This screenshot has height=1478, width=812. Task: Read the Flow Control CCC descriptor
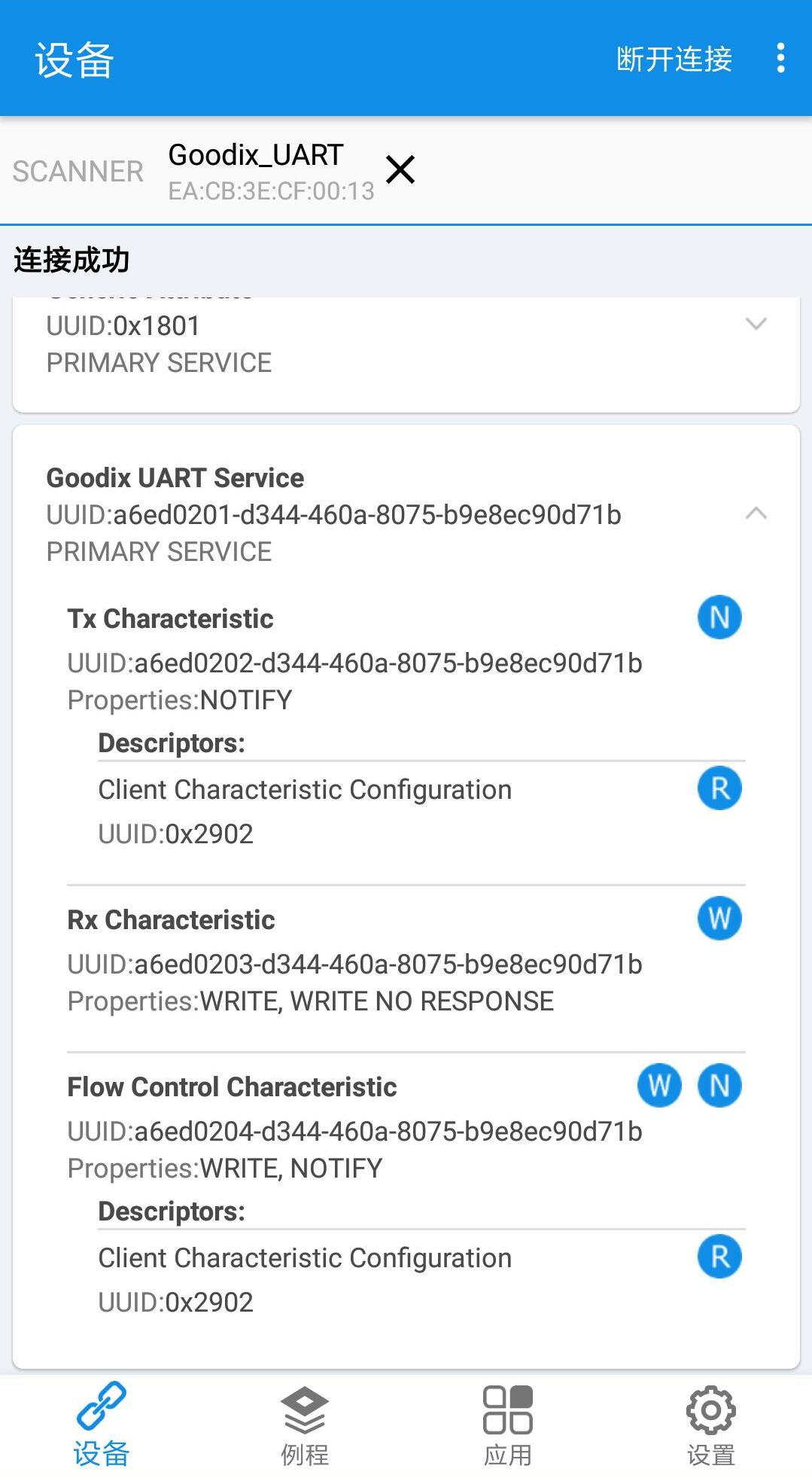coord(719,1257)
